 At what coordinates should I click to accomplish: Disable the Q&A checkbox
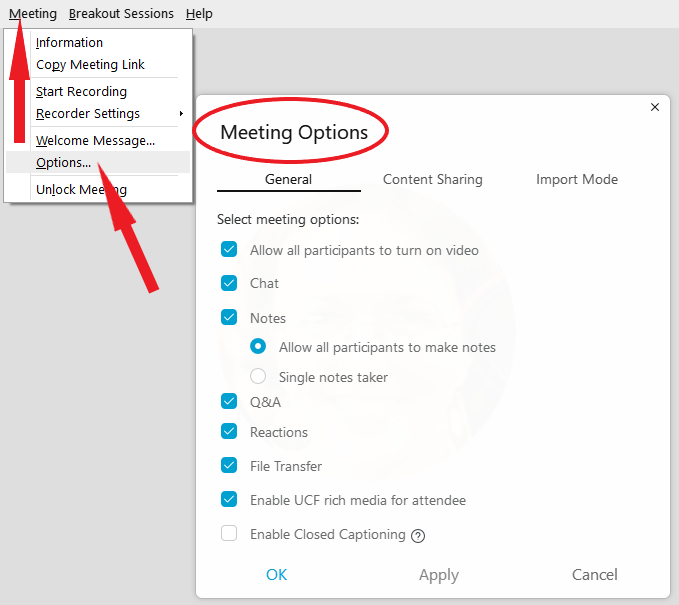(229, 401)
